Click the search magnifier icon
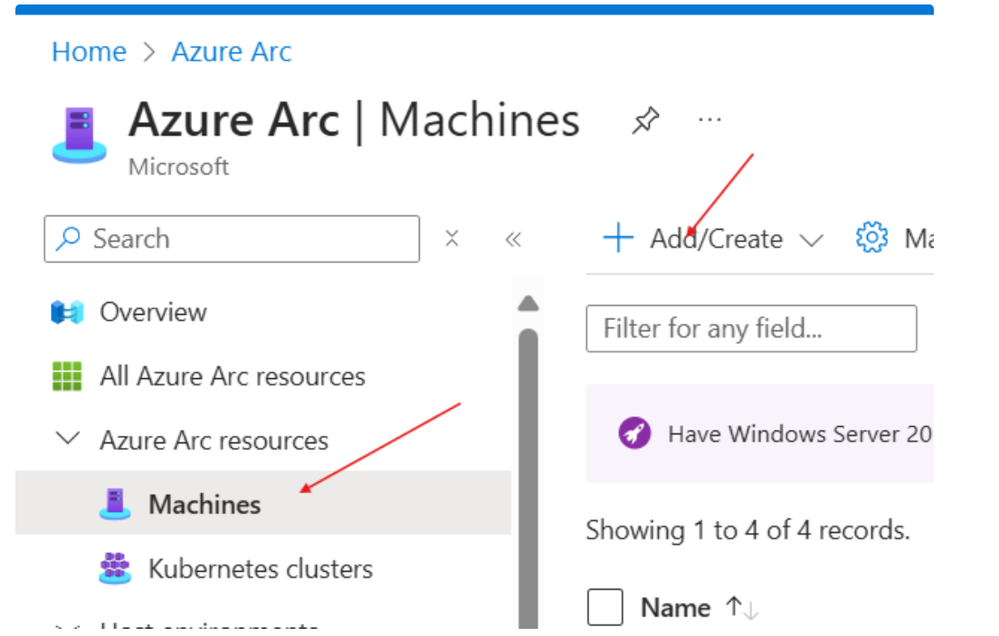 click(x=68, y=239)
